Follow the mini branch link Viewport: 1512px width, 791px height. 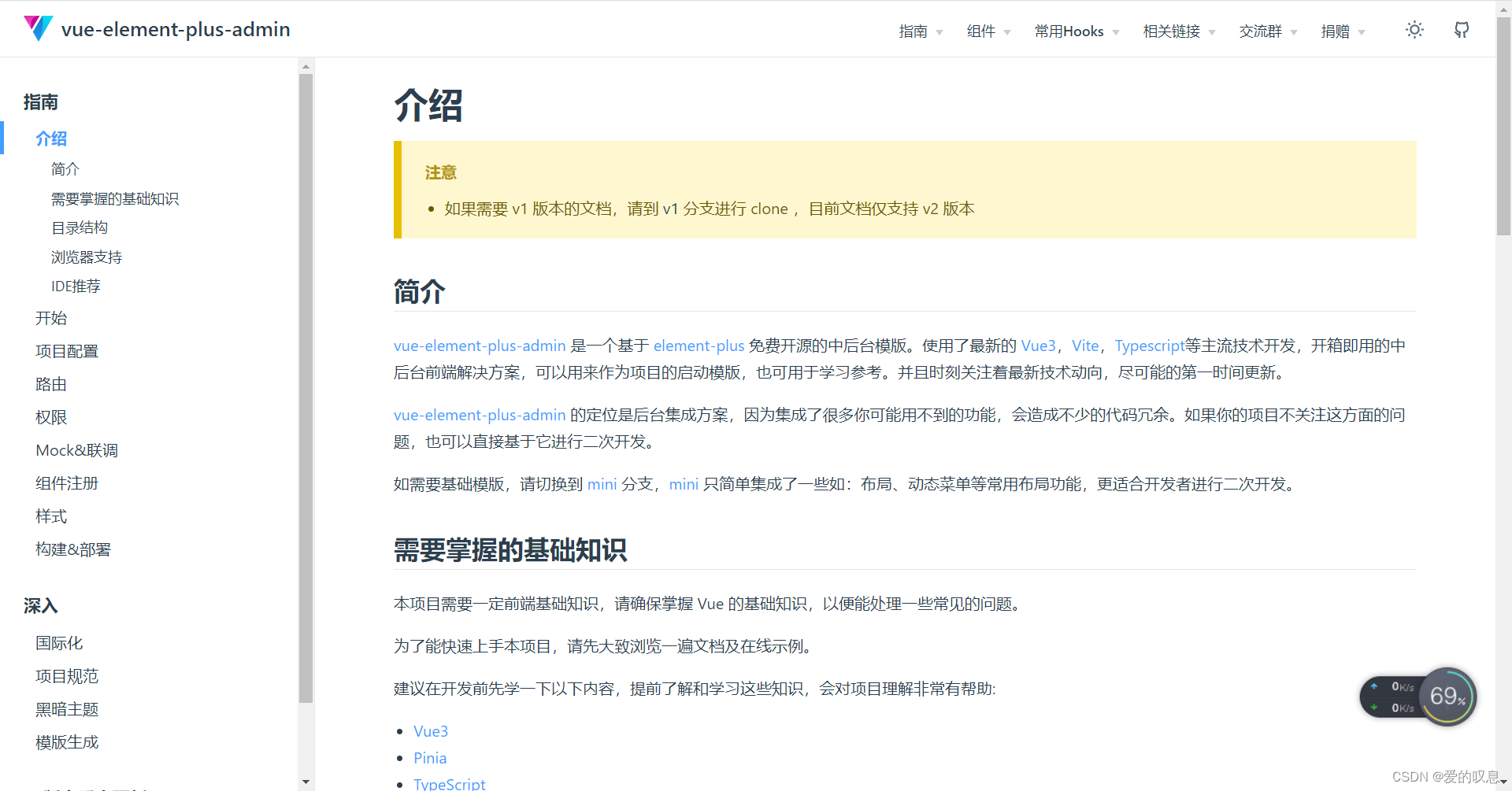click(602, 484)
